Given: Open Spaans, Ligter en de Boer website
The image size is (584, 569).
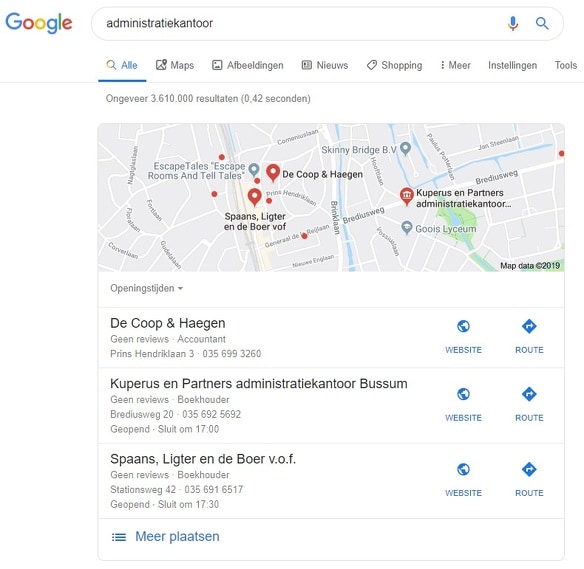Looking at the screenshot, I should (x=463, y=480).
